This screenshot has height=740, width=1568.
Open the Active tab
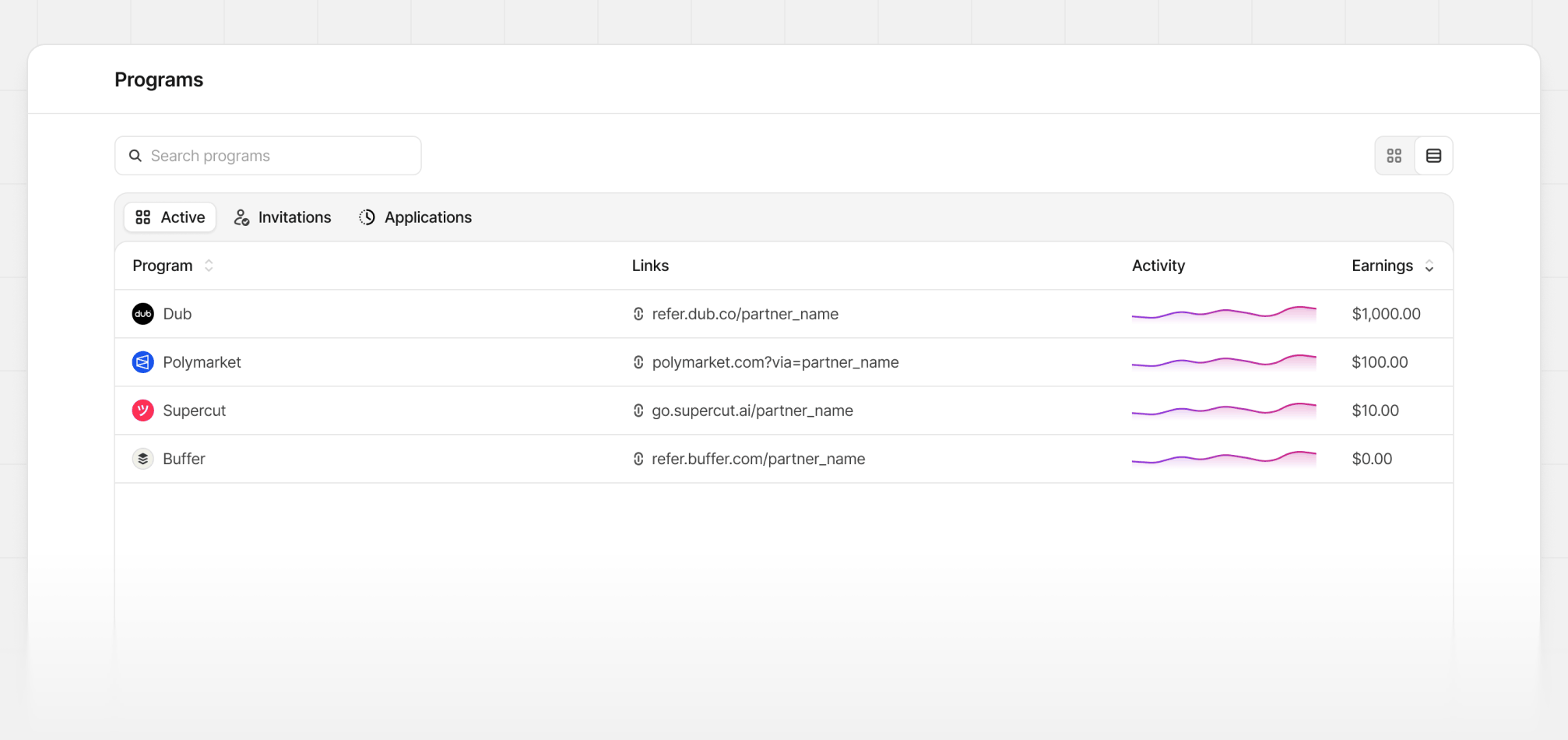click(170, 217)
